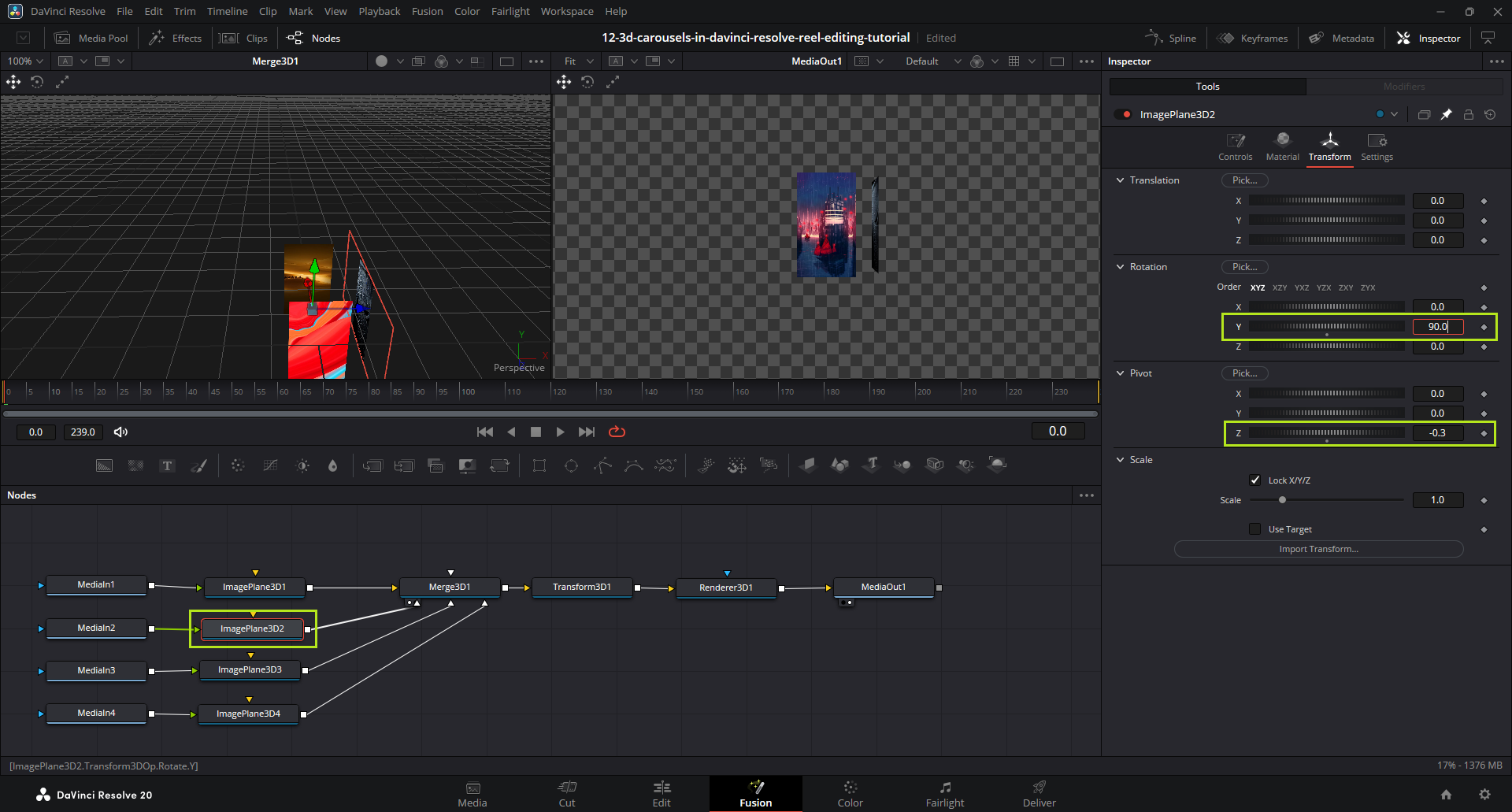Open the Material tab icon in Inspector
Viewport: 1512px width, 812px height.
(x=1282, y=146)
